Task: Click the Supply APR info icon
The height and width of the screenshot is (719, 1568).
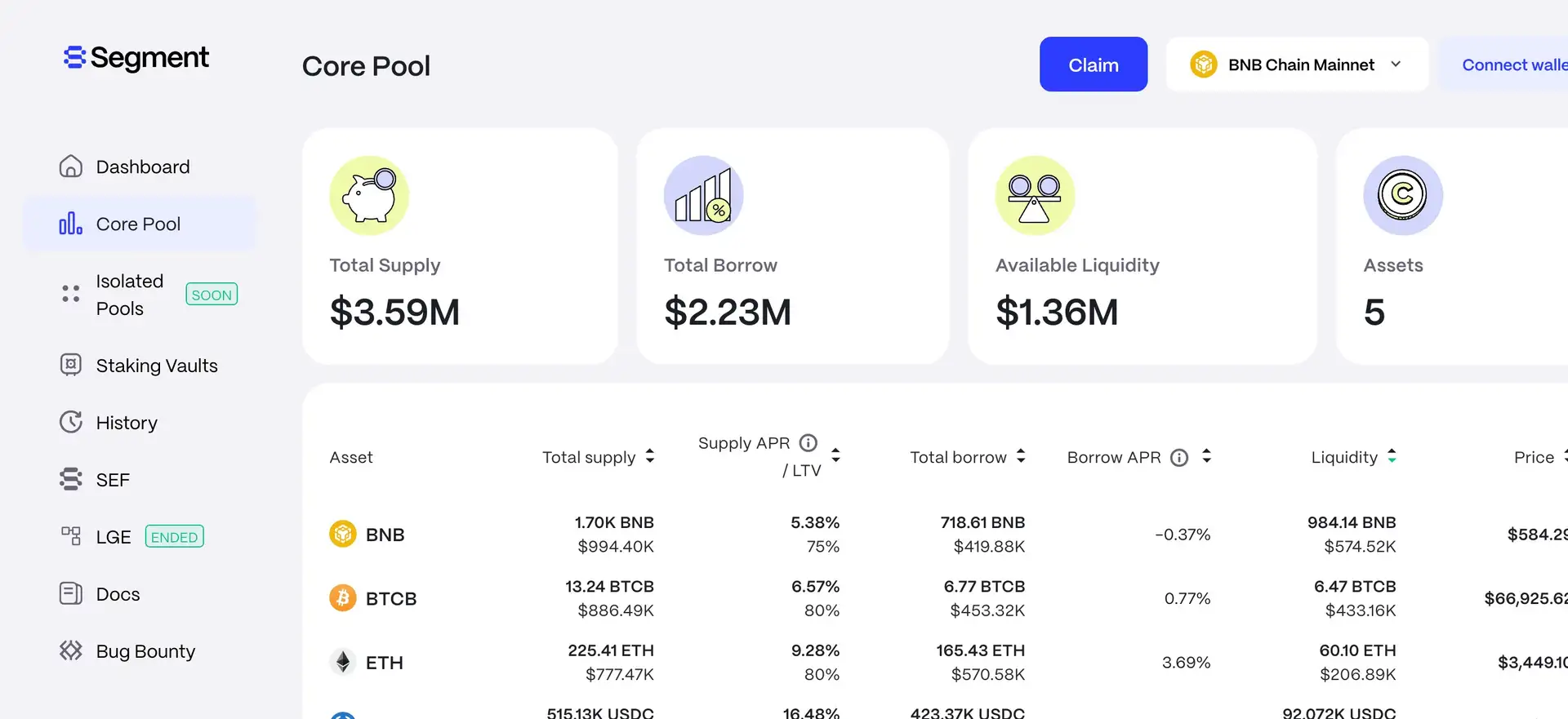Action: coord(808,443)
